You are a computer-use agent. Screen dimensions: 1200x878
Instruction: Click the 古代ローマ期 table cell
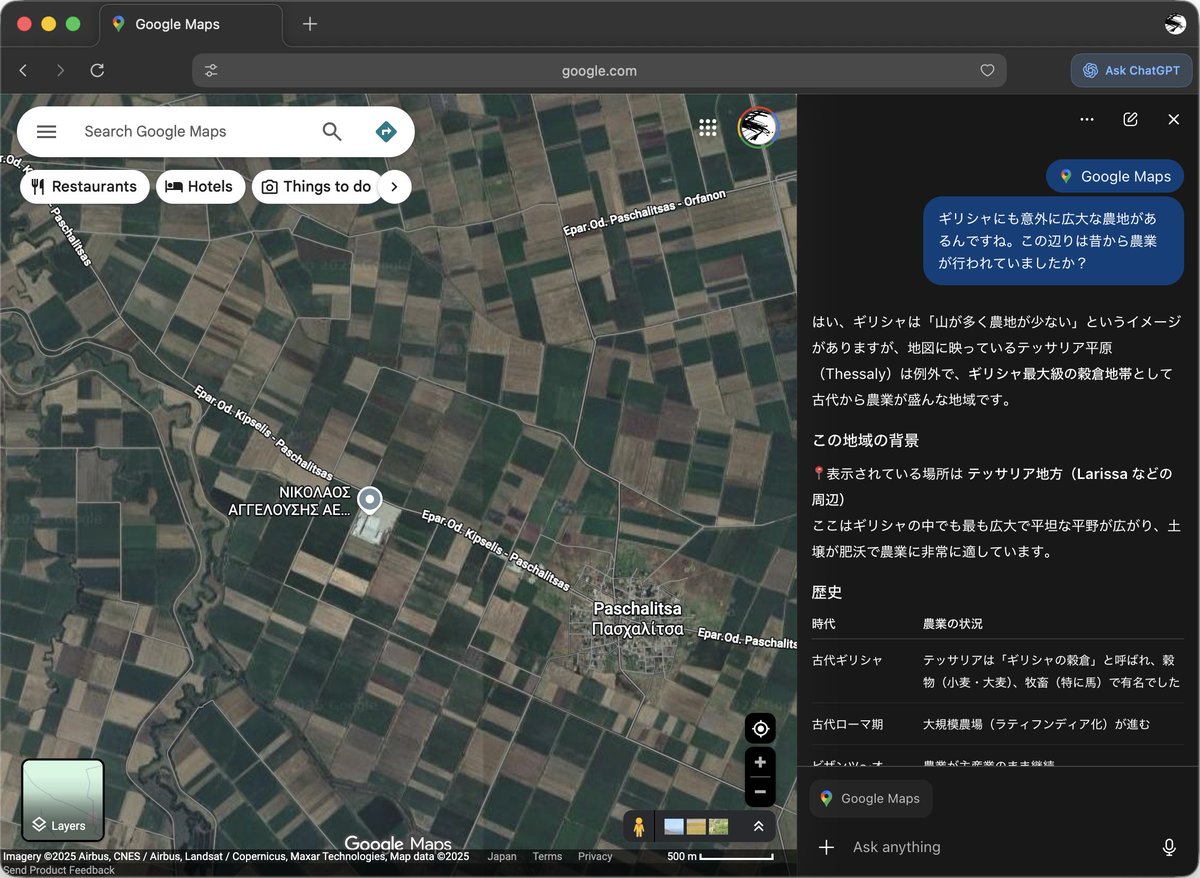point(847,724)
